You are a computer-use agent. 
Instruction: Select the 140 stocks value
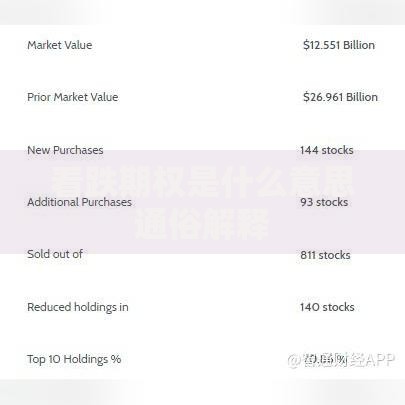(327, 307)
